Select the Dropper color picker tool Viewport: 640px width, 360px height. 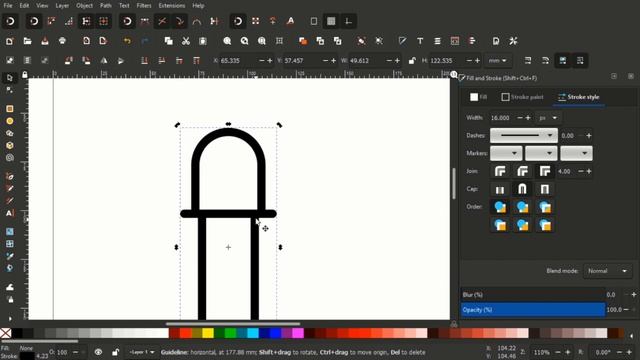pos(10,256)
